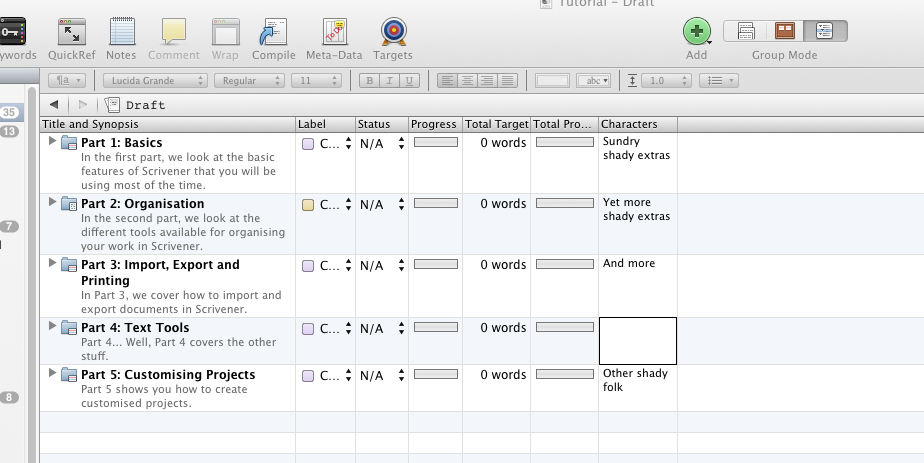Open the list style dropdown
924x463 pixels.
click(x=718, y=81)
